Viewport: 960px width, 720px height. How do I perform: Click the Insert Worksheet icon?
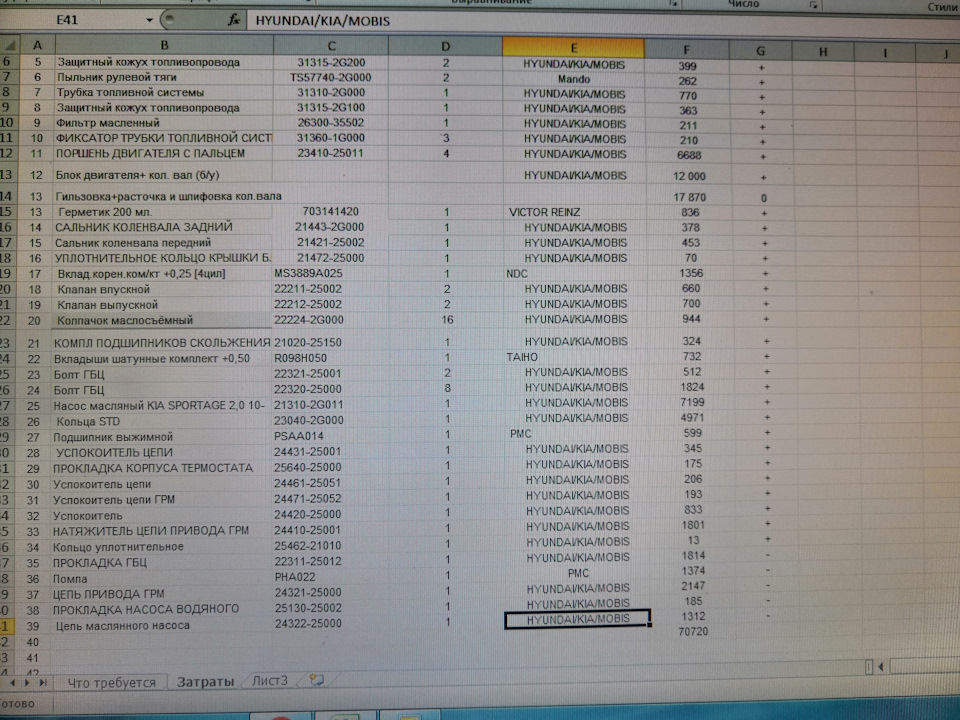pos(317,679)
